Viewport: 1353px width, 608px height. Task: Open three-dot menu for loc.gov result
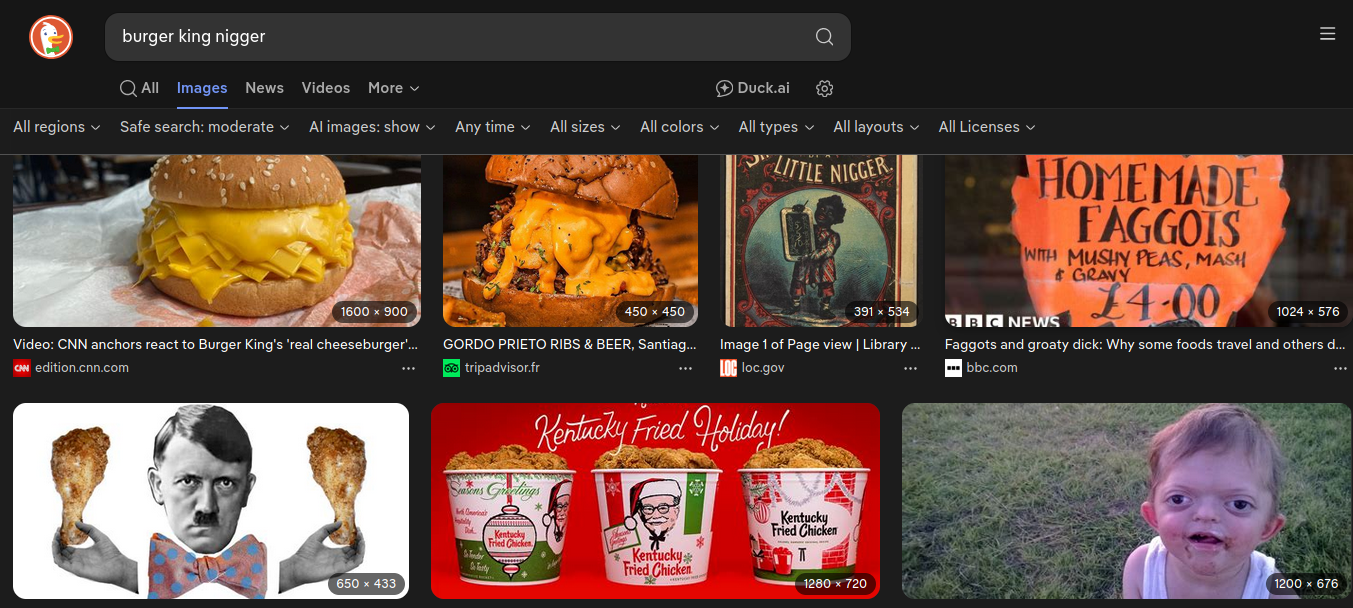pos(910,368)
